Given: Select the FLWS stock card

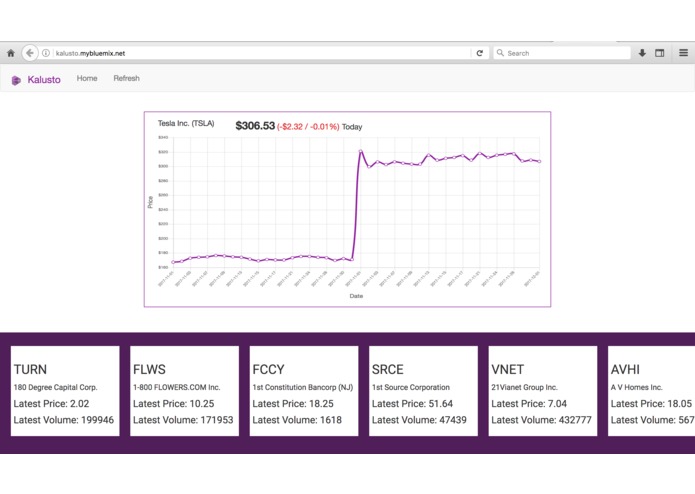Looking at the screenshot, I should pos(184,391).
